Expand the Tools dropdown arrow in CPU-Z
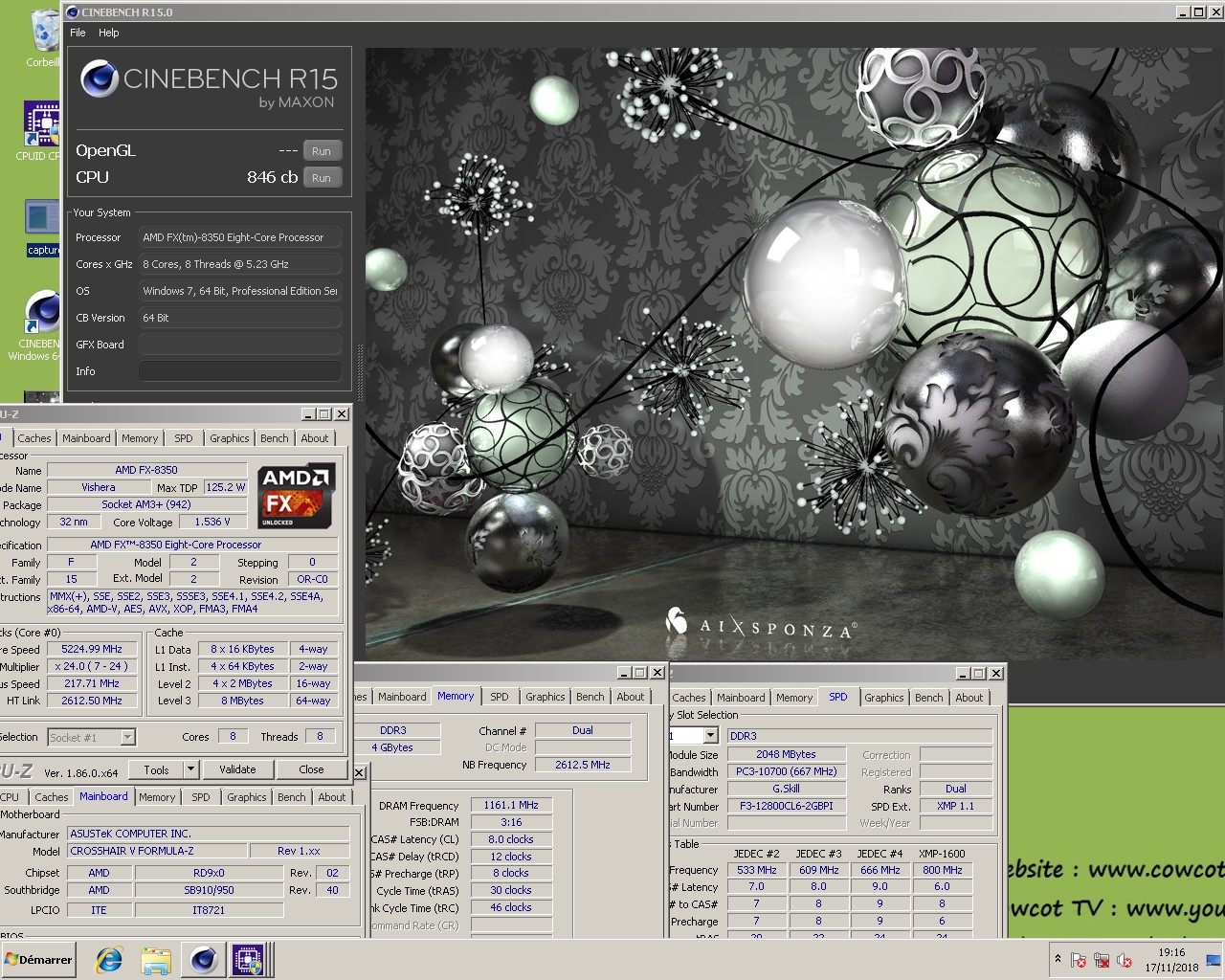The height and width of the screenshot is (980, 1225). 190,769
